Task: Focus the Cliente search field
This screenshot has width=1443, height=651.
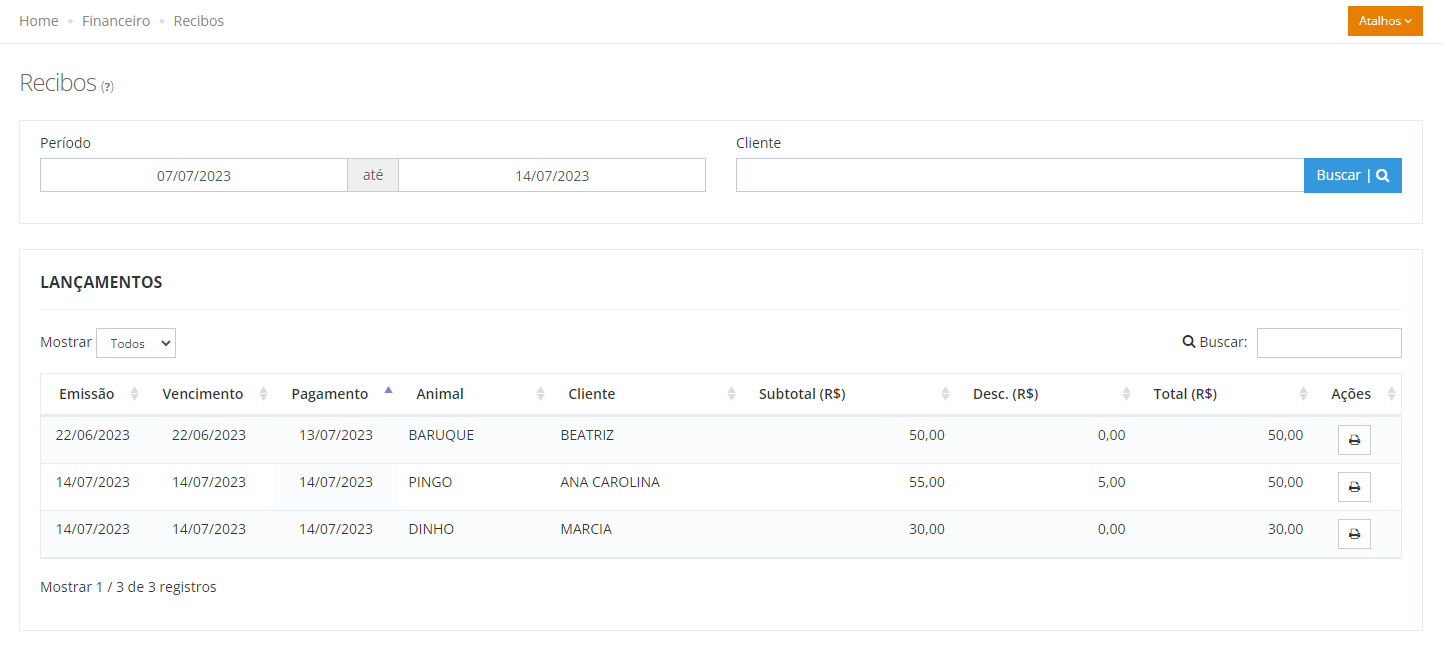Action: point(1020,175)
